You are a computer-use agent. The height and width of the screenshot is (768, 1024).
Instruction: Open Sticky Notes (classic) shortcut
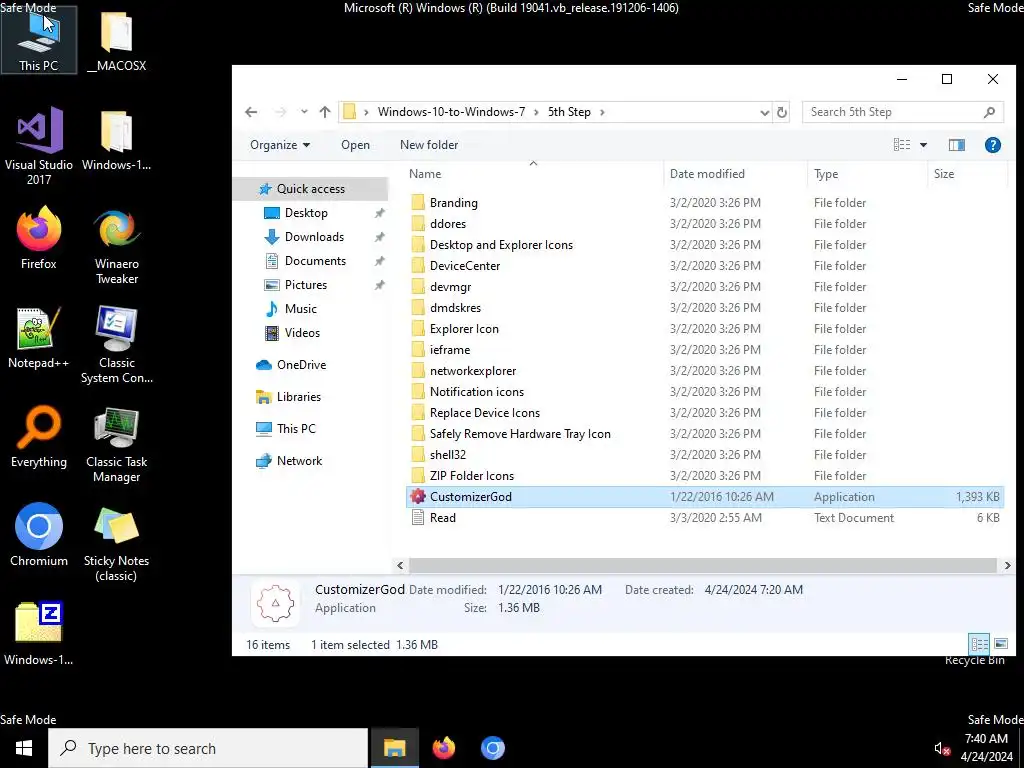[x=117, y=543]
